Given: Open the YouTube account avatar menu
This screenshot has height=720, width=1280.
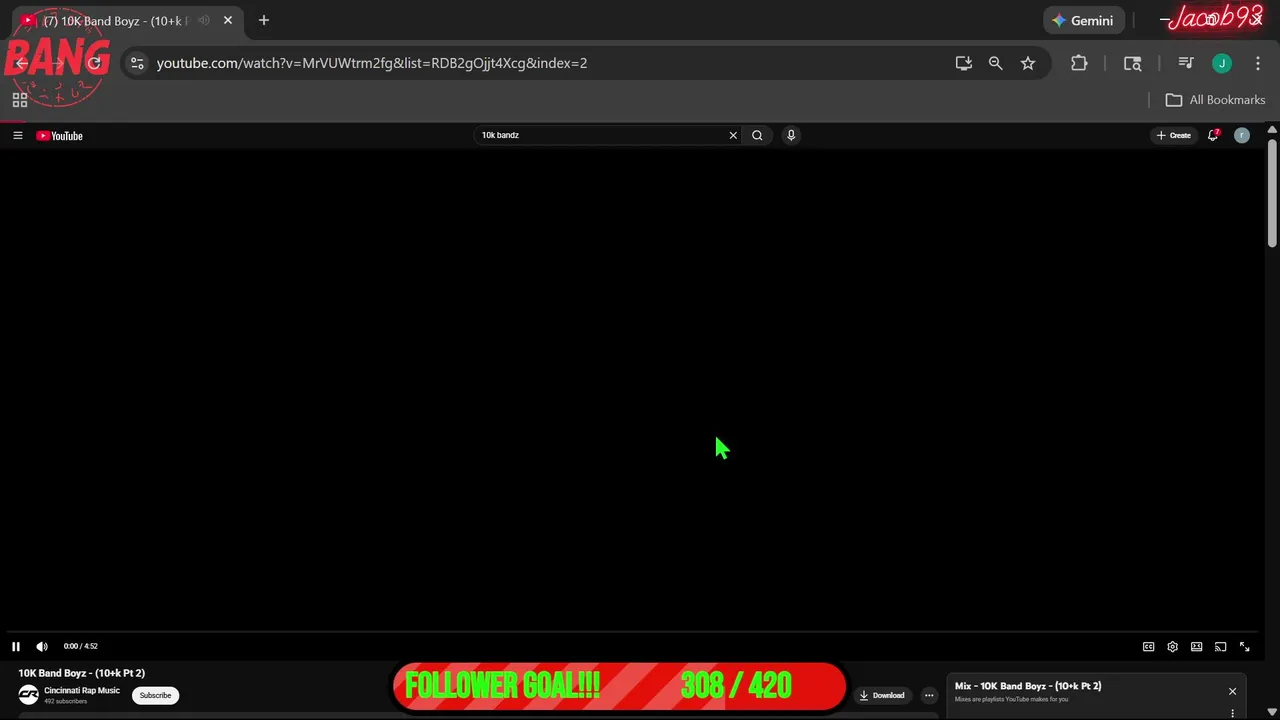Looking at the screenshot, I should pos(1242,135).
